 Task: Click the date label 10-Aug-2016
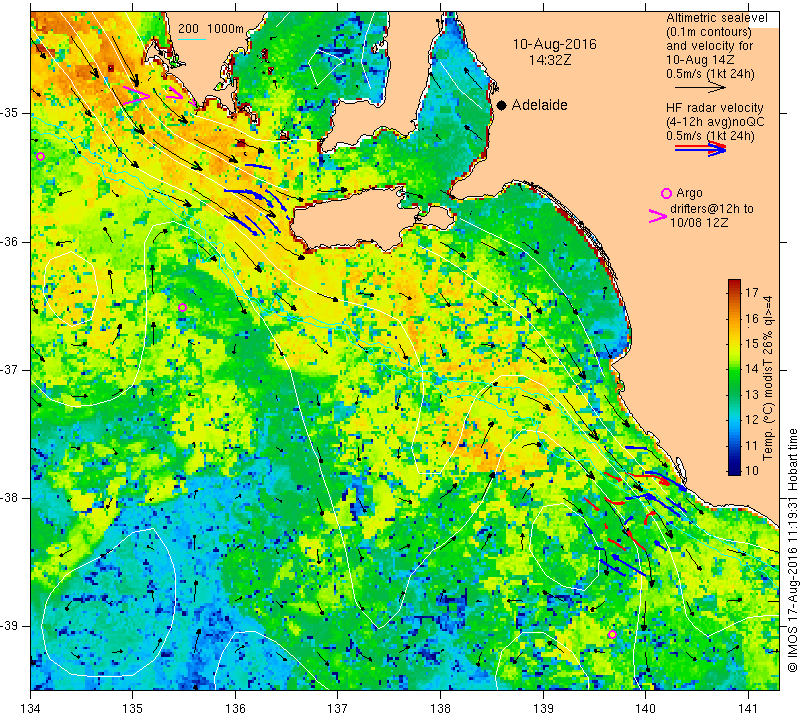point(554,44)
